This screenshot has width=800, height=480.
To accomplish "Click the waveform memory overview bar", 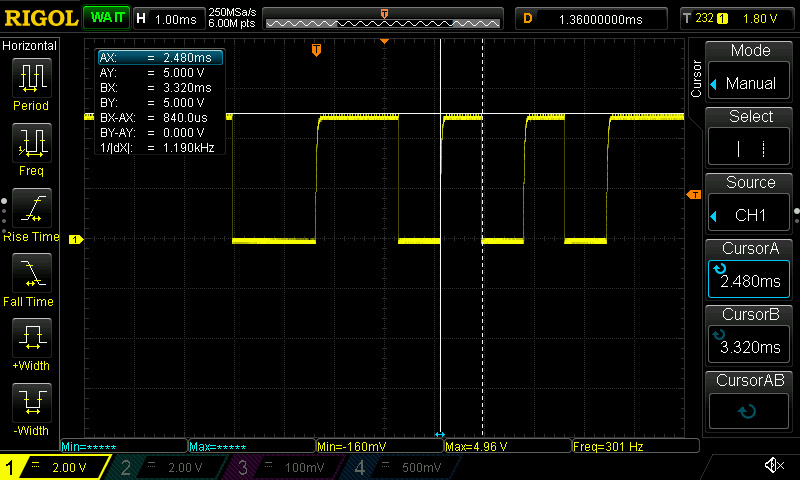I will (383, 19).
